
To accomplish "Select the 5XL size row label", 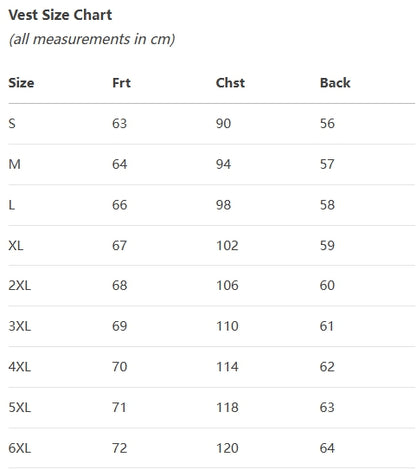I will coord(20,408).
